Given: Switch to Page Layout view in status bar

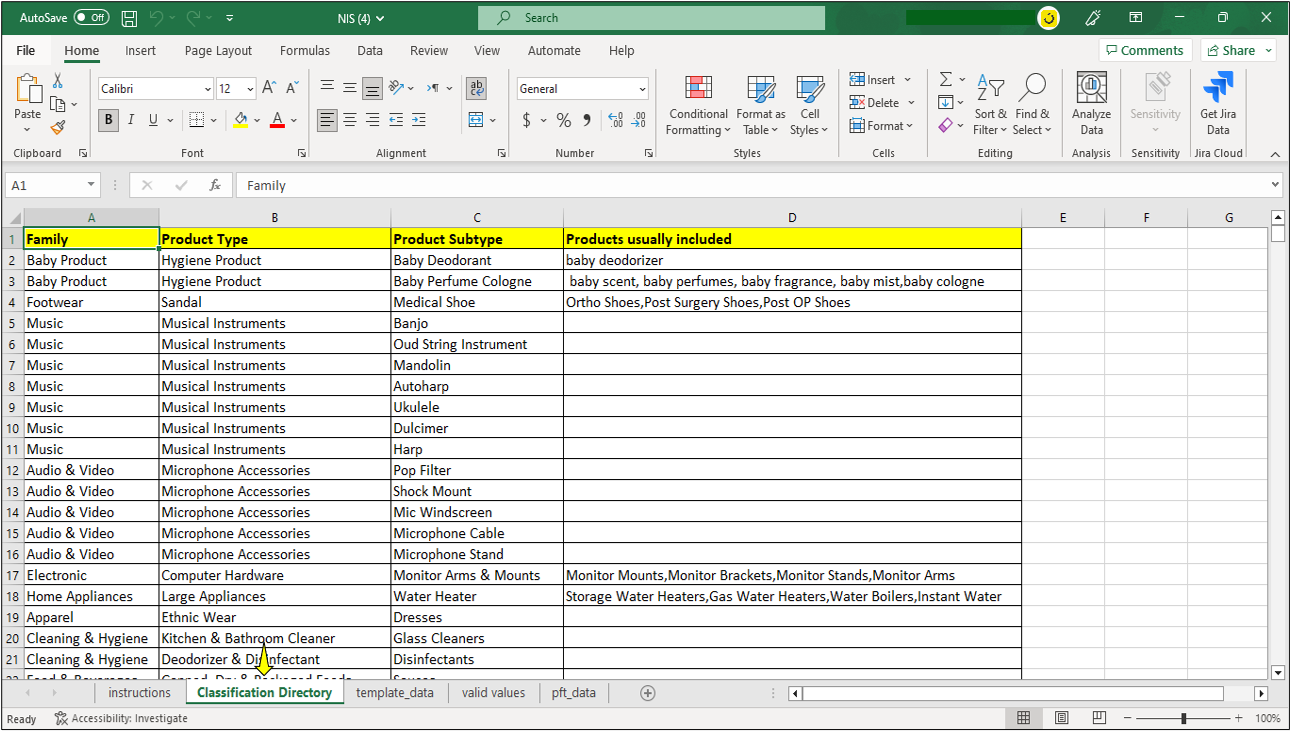Looking at the screenshot, I should coord(1061,718).
